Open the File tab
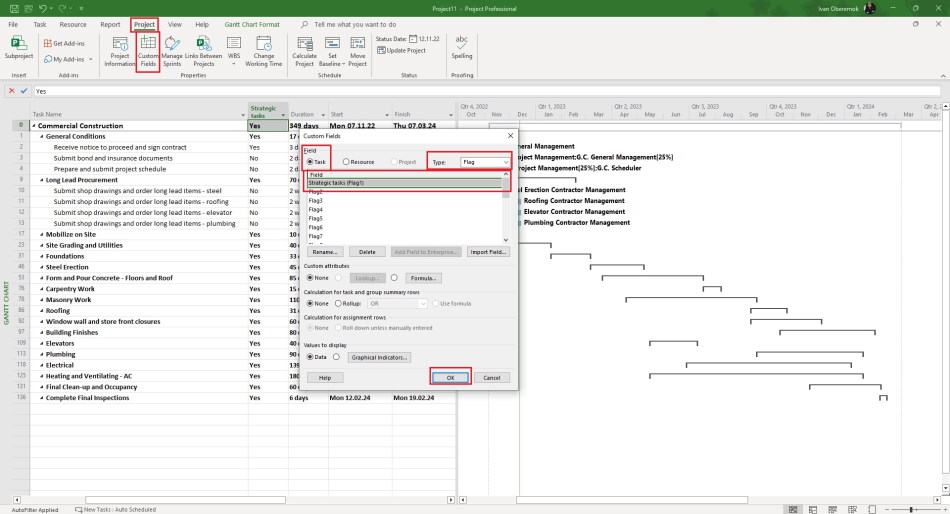This screenshot has height=514, width=950. click(x=13, y=25)
